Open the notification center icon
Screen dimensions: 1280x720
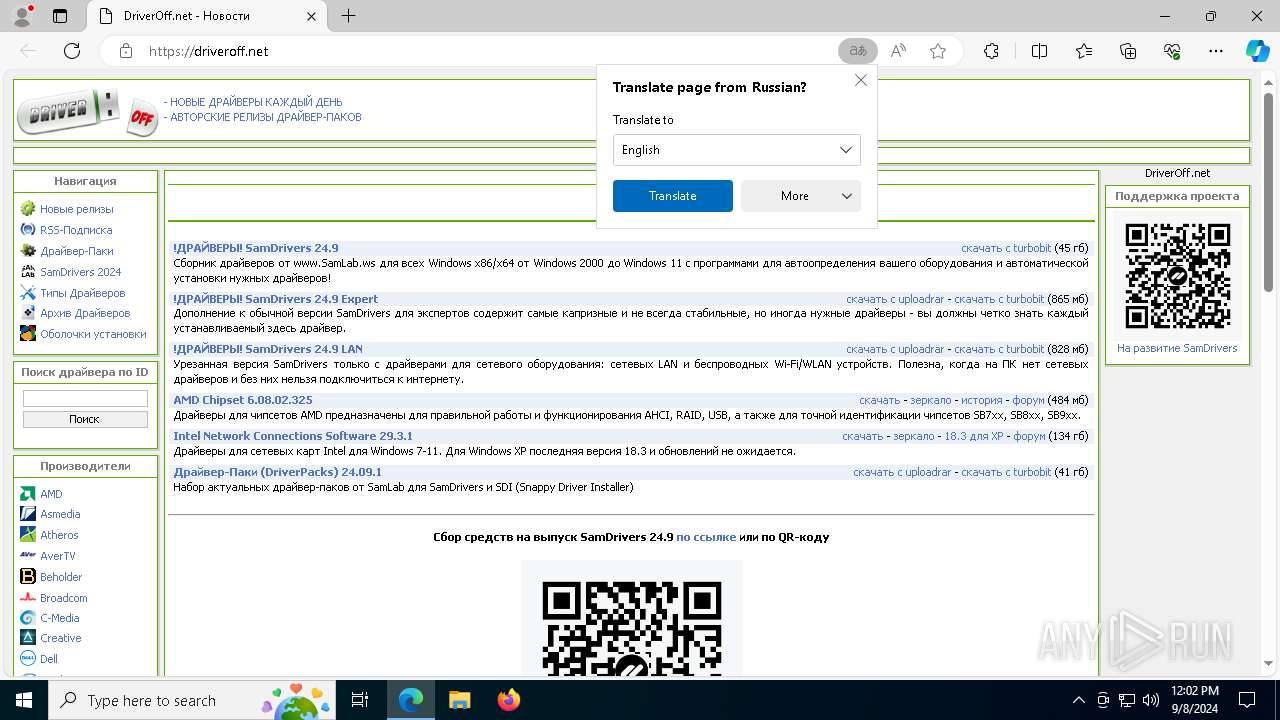point(1247,700)
